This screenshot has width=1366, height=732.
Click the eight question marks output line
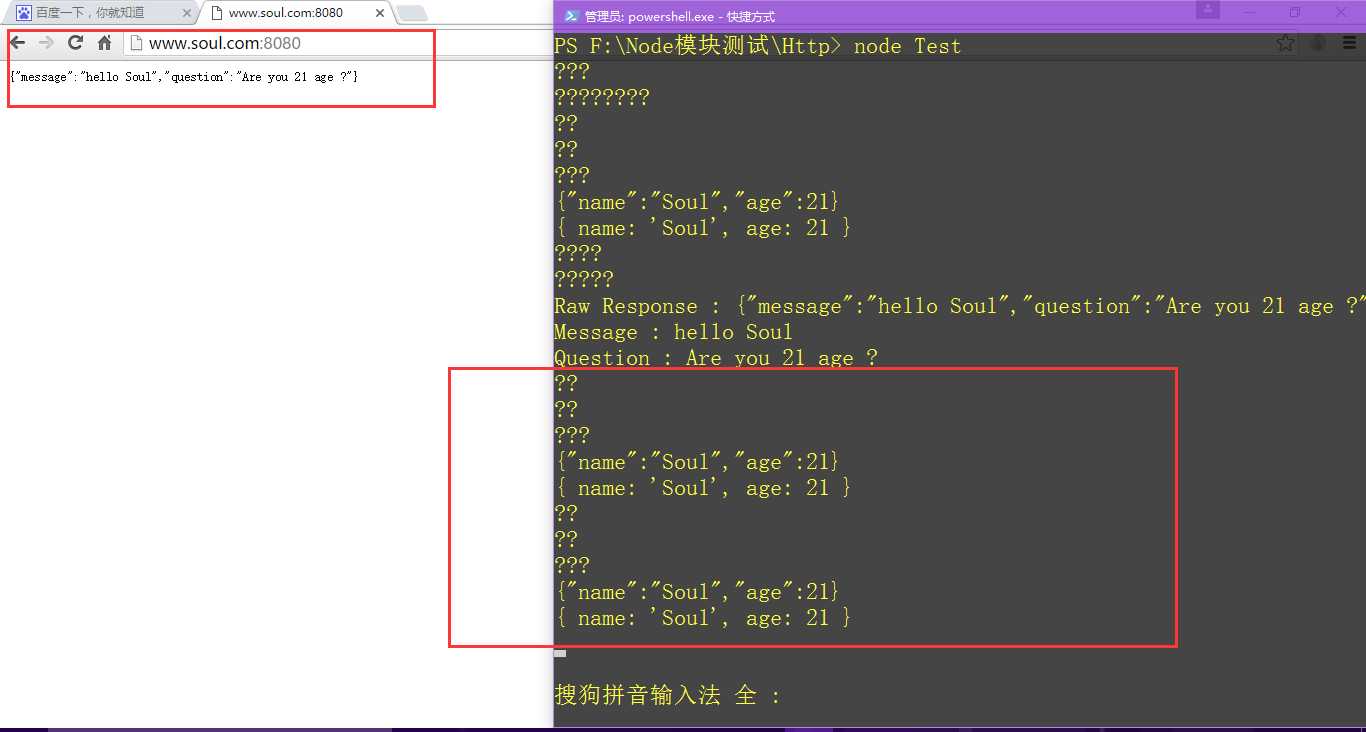pyautogui.click(x=602, y=98)
